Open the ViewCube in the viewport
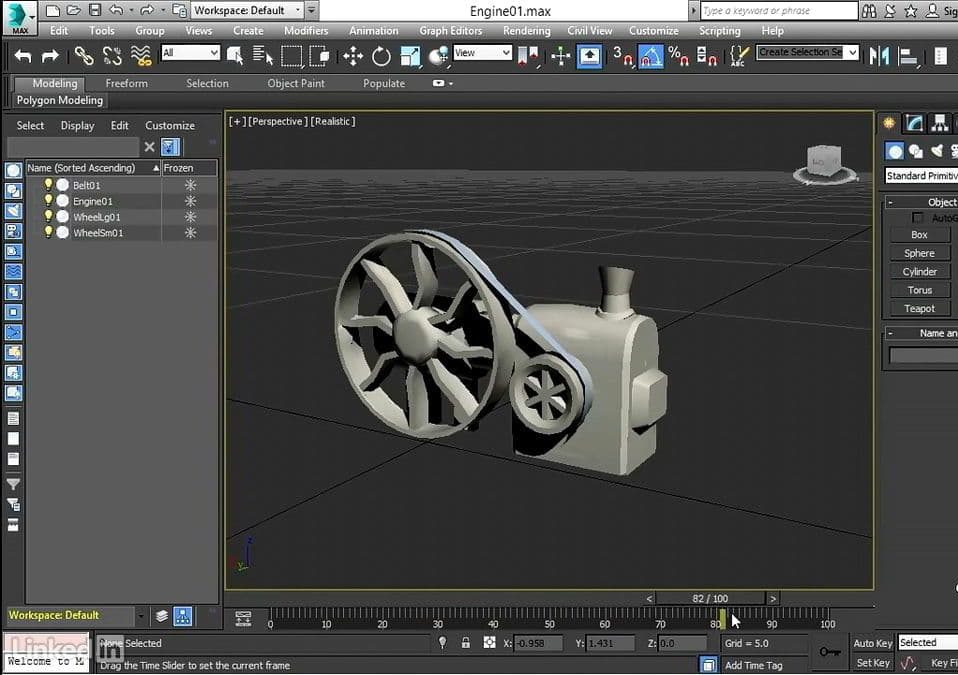 coord(825,163)
